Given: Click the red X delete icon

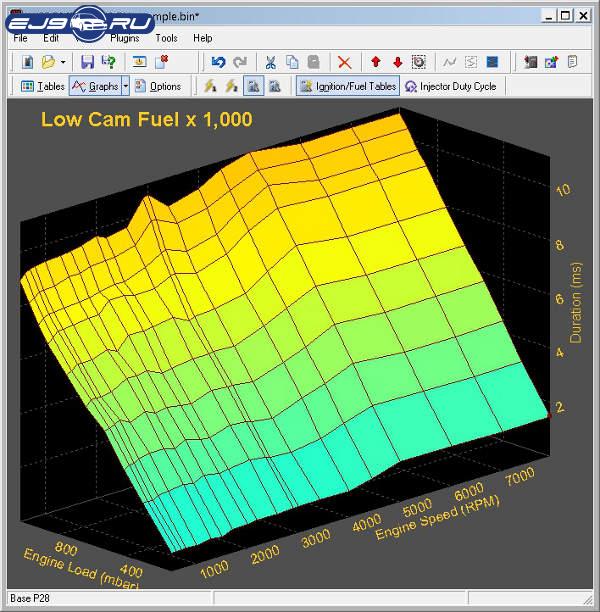Looking at the screenshot, I should click(344, 62).
